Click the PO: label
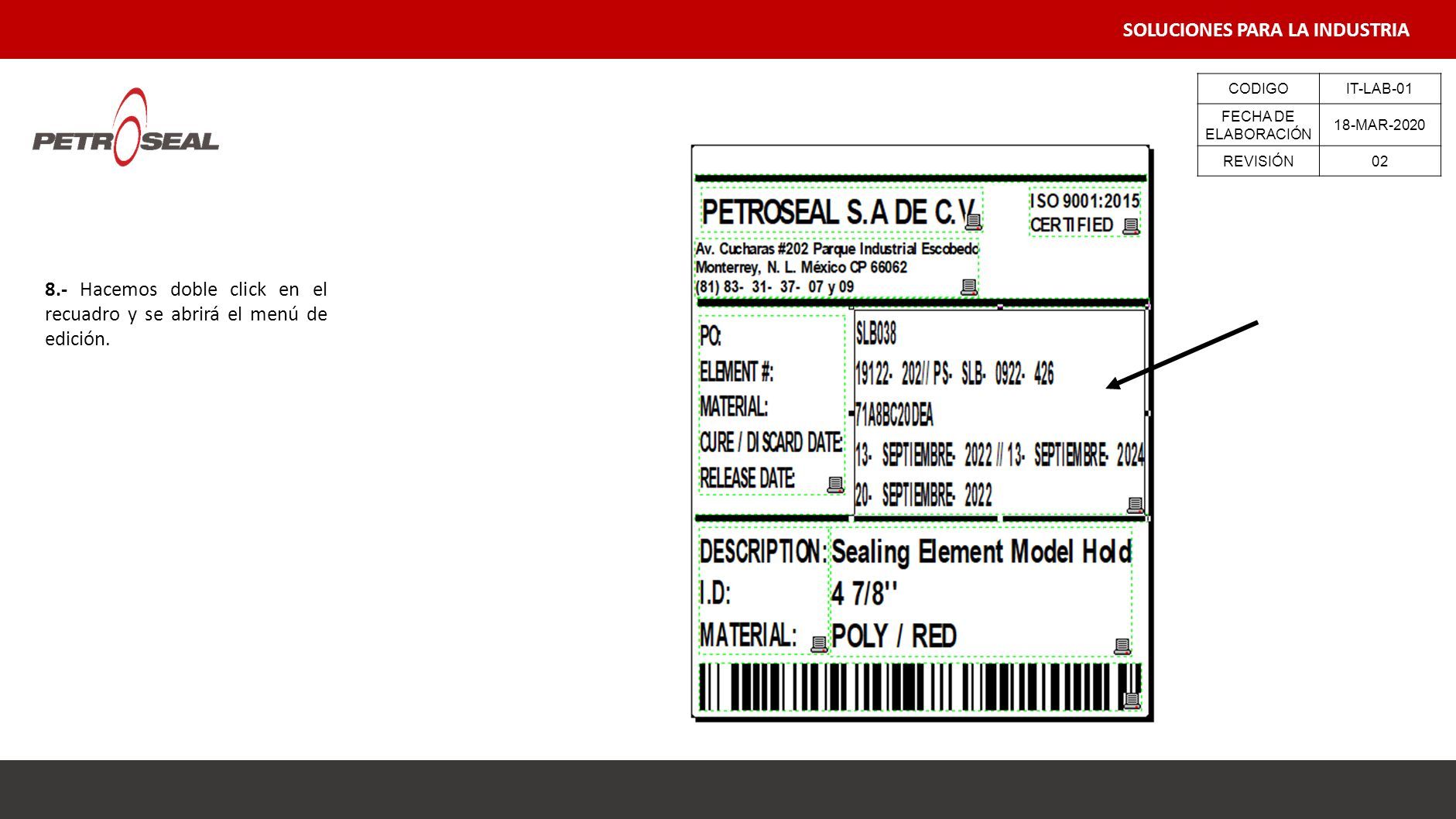Viewport: 1456px width, 819px height. pos(711,336)
